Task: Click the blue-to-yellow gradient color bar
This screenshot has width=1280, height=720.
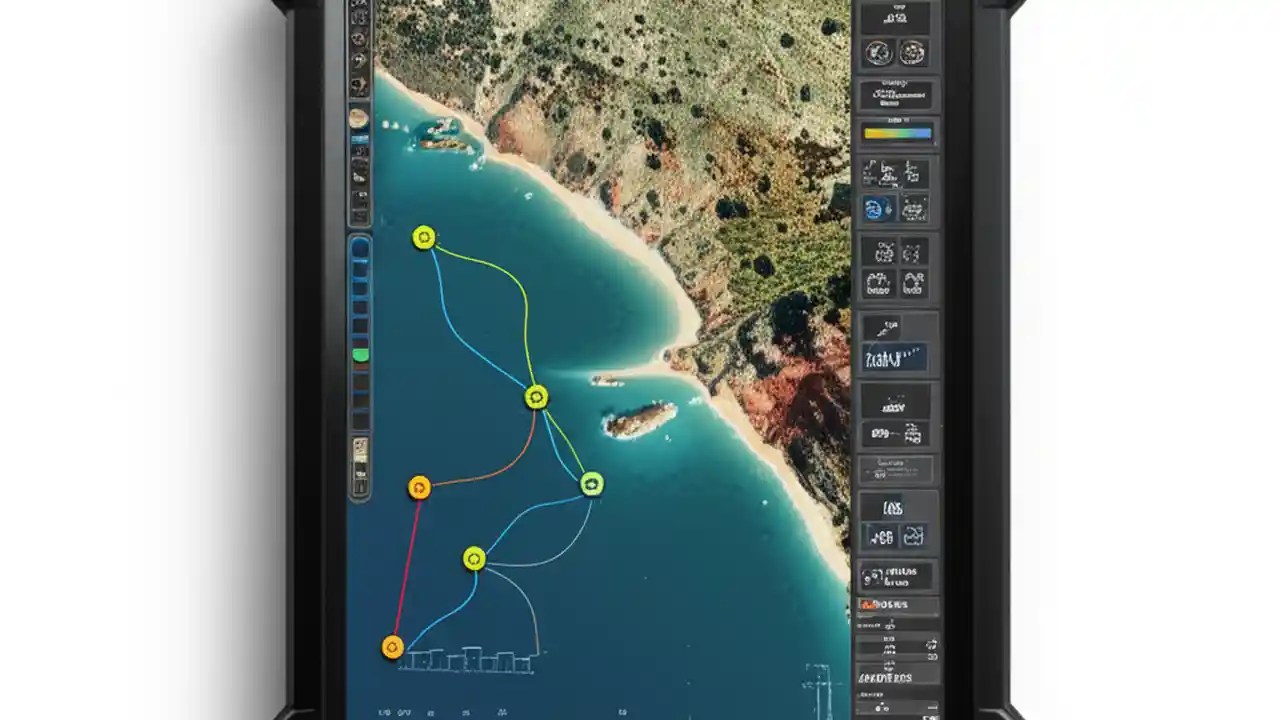Action: (895, 131)
